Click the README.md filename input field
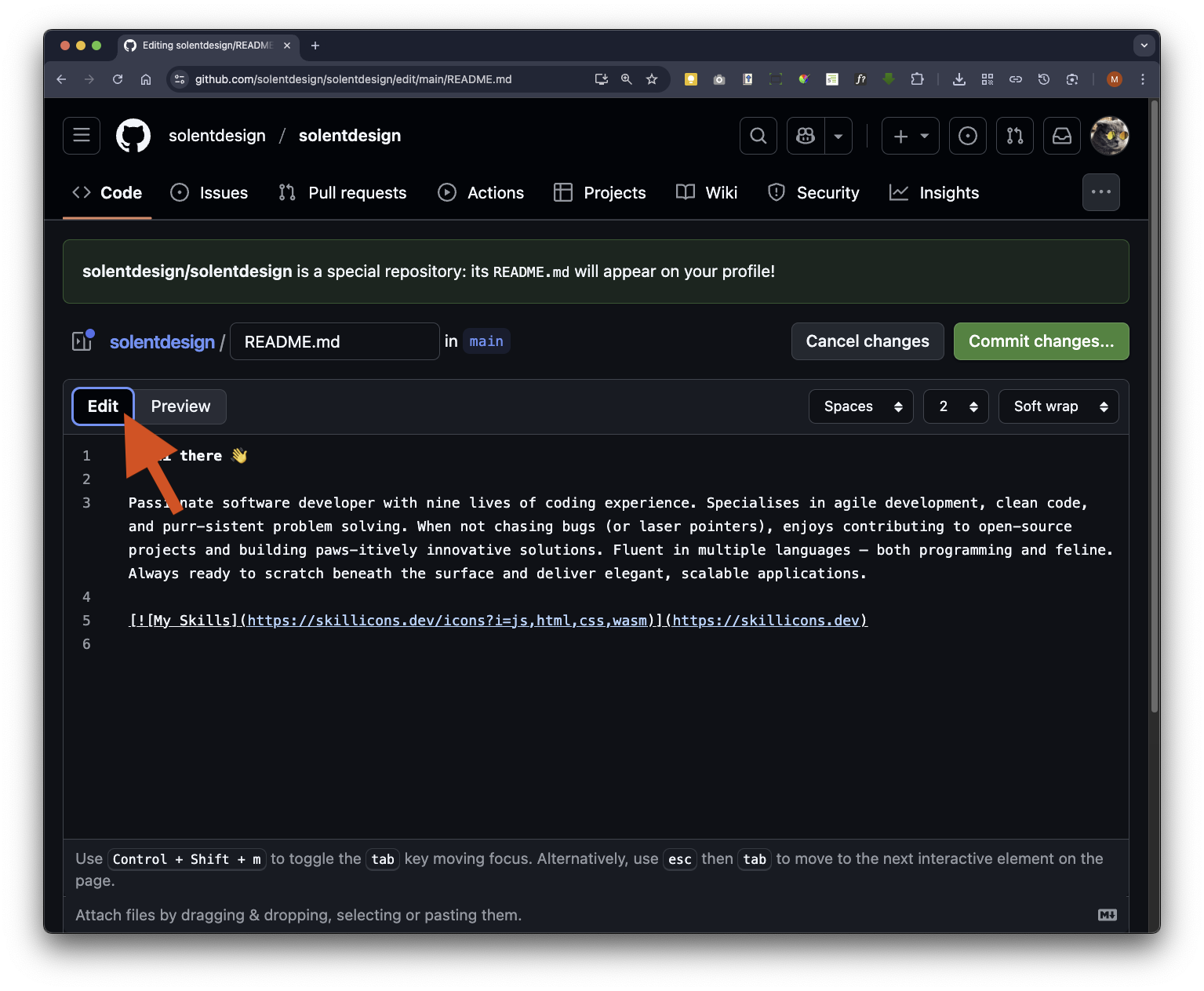Screen dimensions: 1204x991 [334, 341]
